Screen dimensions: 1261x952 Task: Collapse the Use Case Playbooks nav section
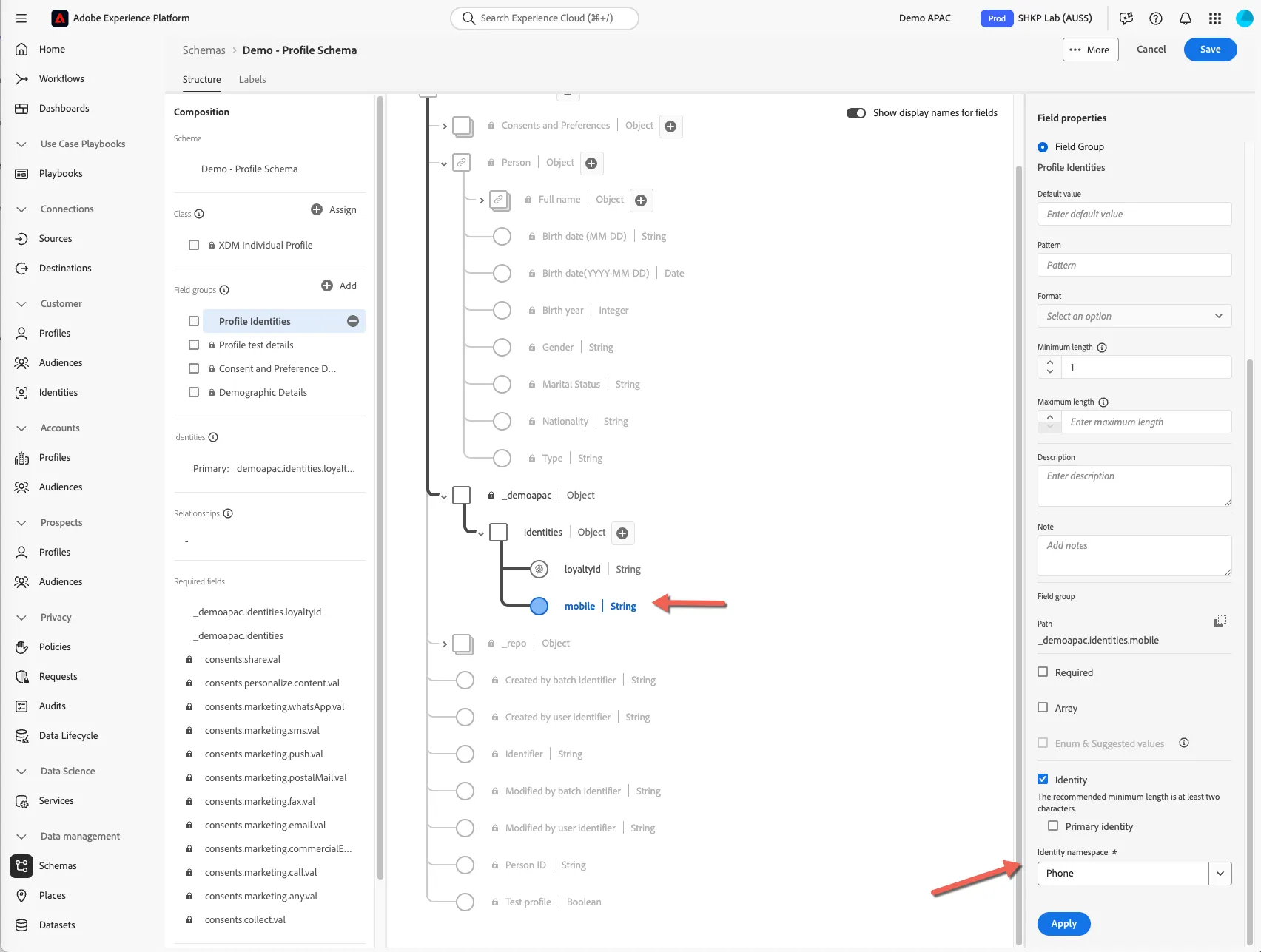tap(21, 144)
